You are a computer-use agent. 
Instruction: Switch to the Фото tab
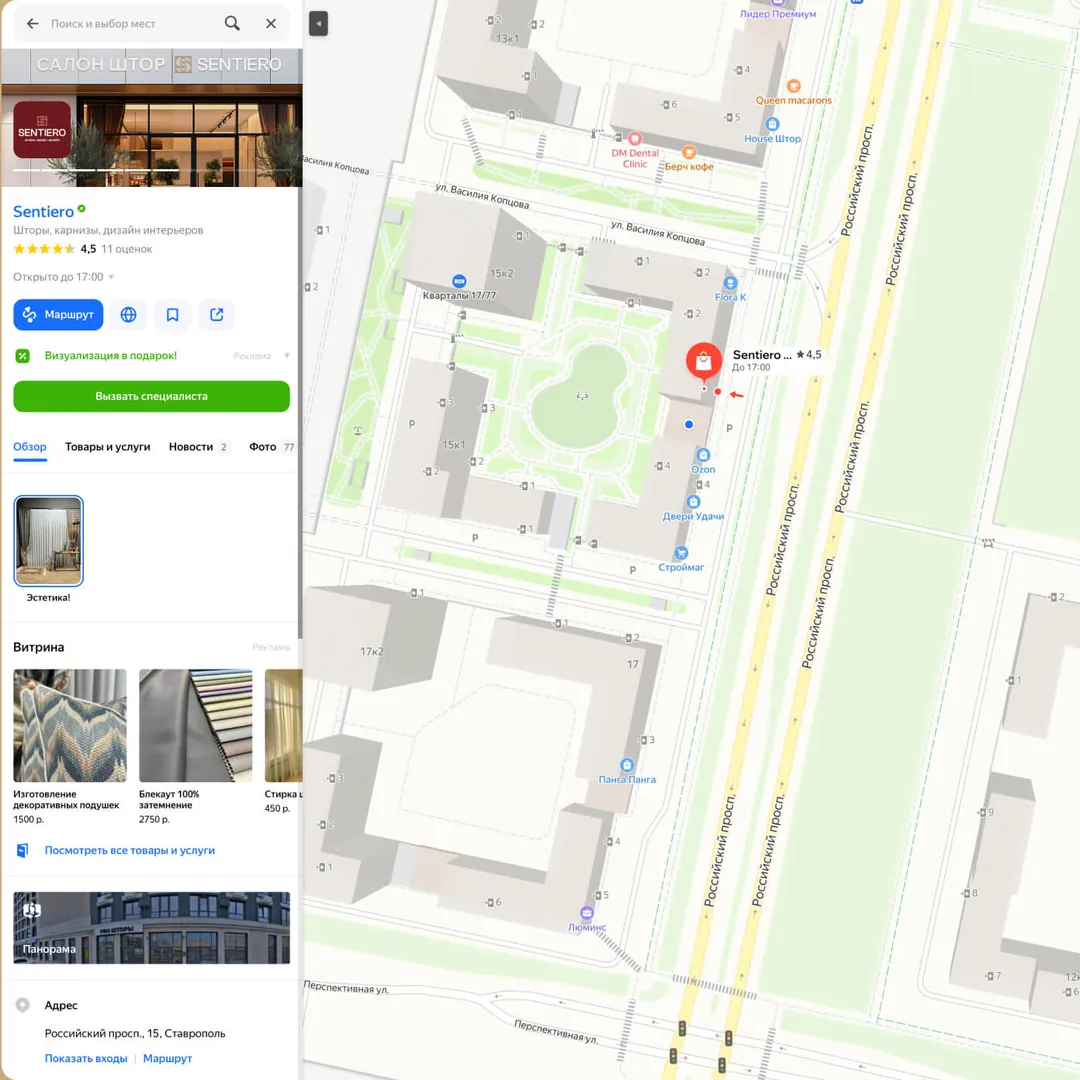[x=272, y=447]
